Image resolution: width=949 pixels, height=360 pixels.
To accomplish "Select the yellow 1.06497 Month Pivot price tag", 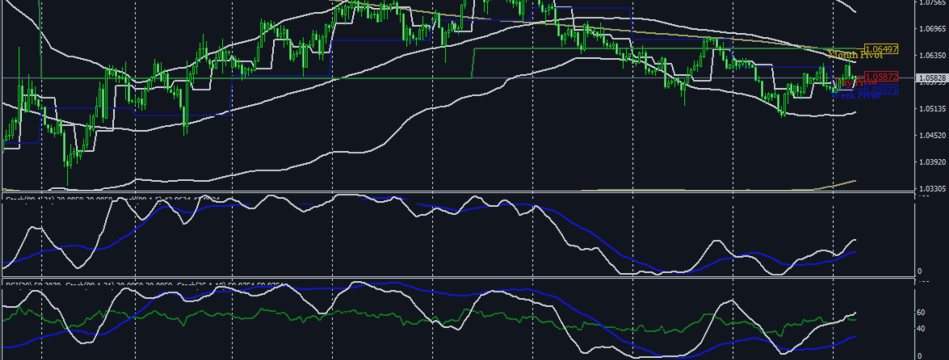I will point(881,49).
